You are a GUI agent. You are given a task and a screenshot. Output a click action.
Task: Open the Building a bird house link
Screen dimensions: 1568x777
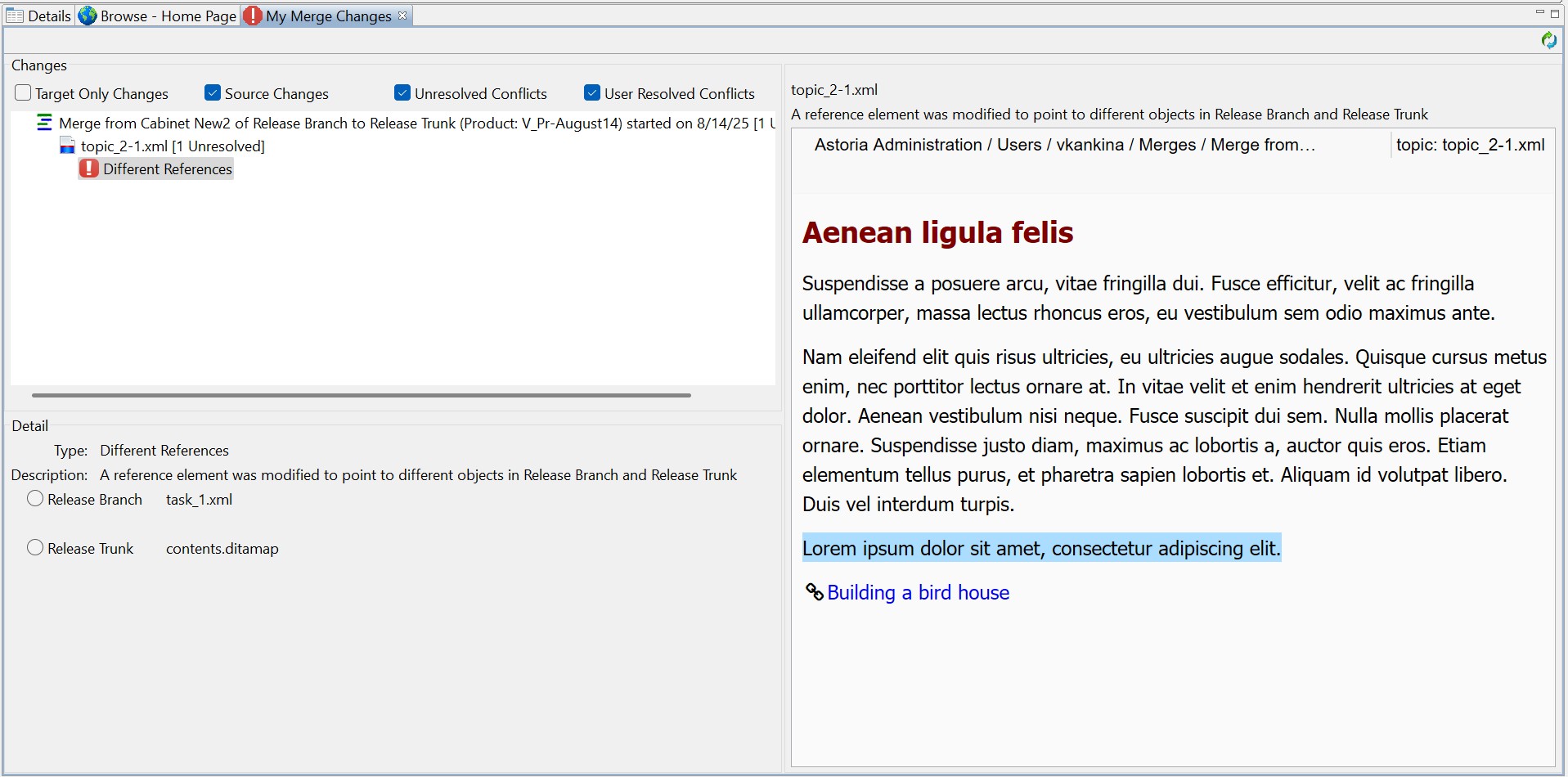tap(918, 593)
